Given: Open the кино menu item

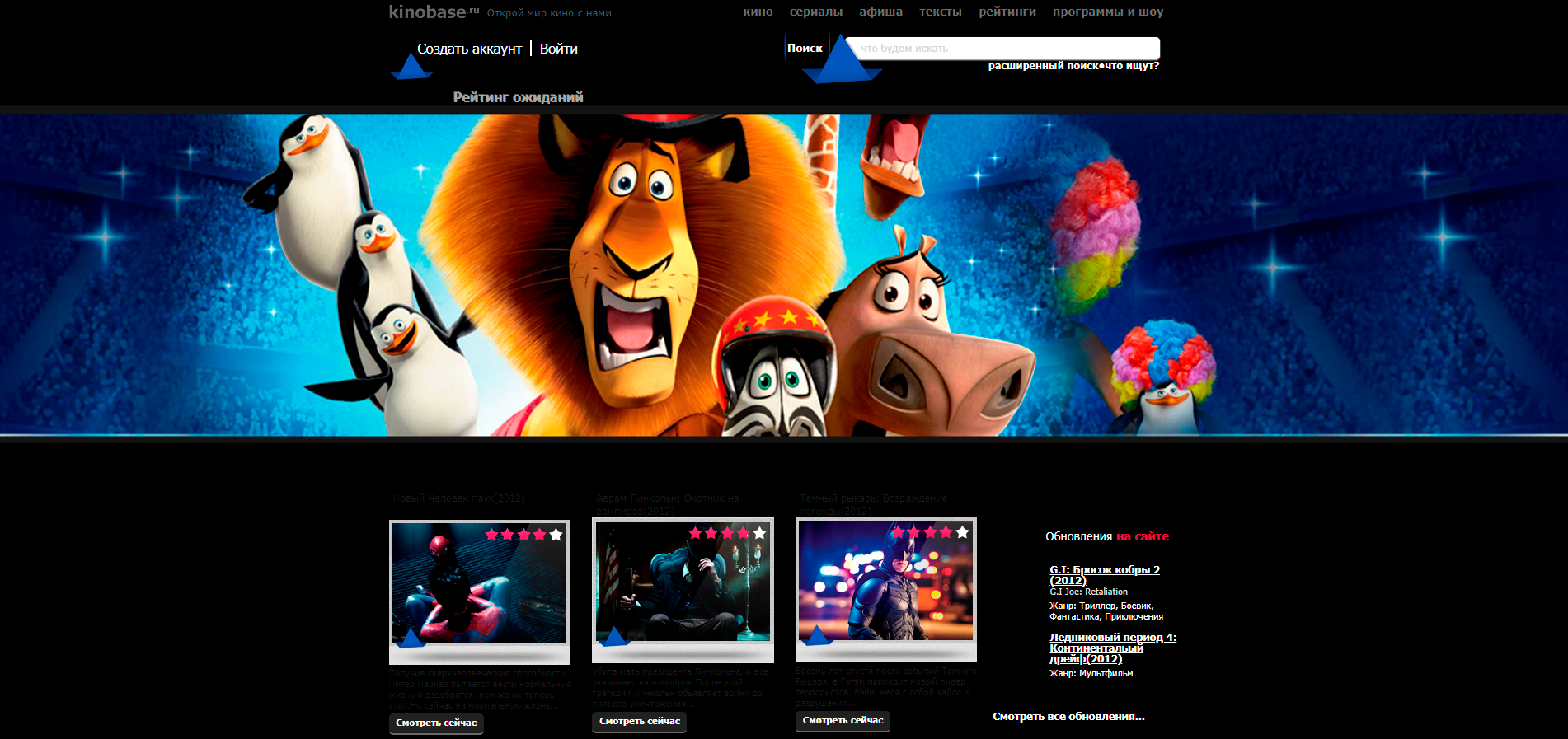Looking at the screenshot, I should coord(758,12).
